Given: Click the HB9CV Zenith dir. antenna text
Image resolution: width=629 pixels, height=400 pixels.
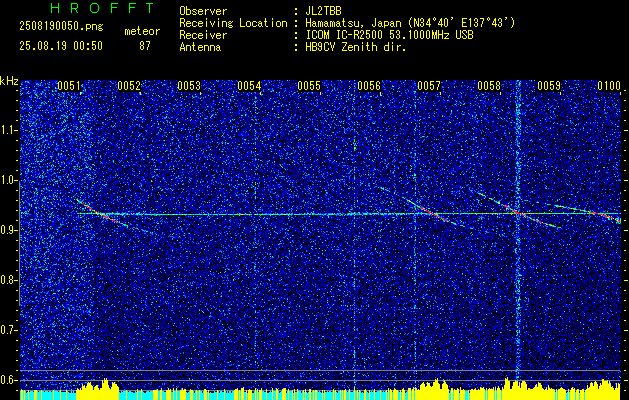Looking at the screenshot, I should (356, 47).
